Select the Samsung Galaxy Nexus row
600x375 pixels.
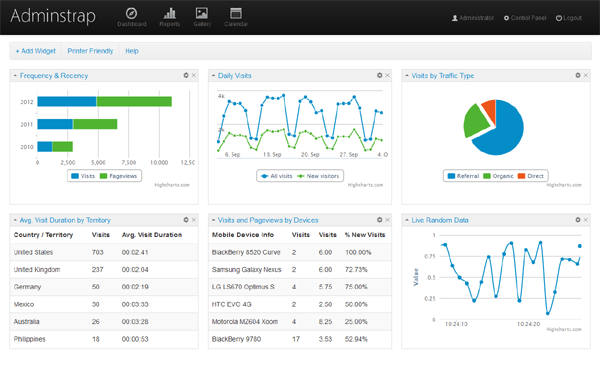click(300, 269)
